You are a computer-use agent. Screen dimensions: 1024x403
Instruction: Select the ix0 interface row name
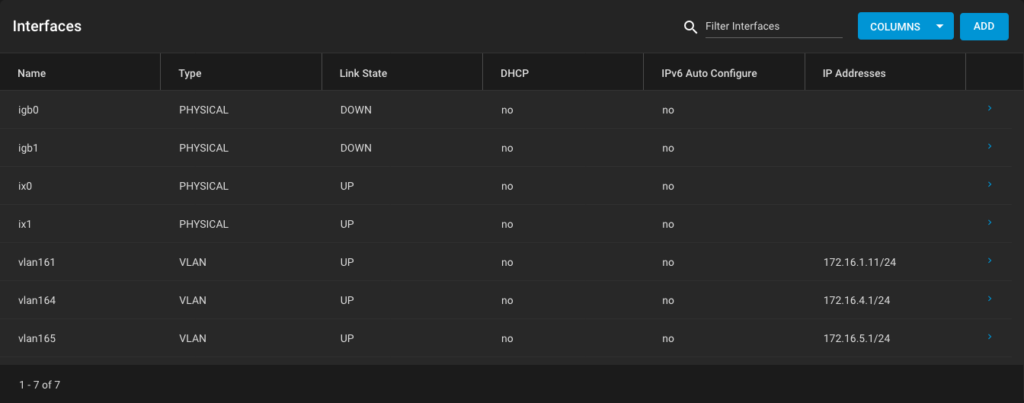[x=26, y=186]
